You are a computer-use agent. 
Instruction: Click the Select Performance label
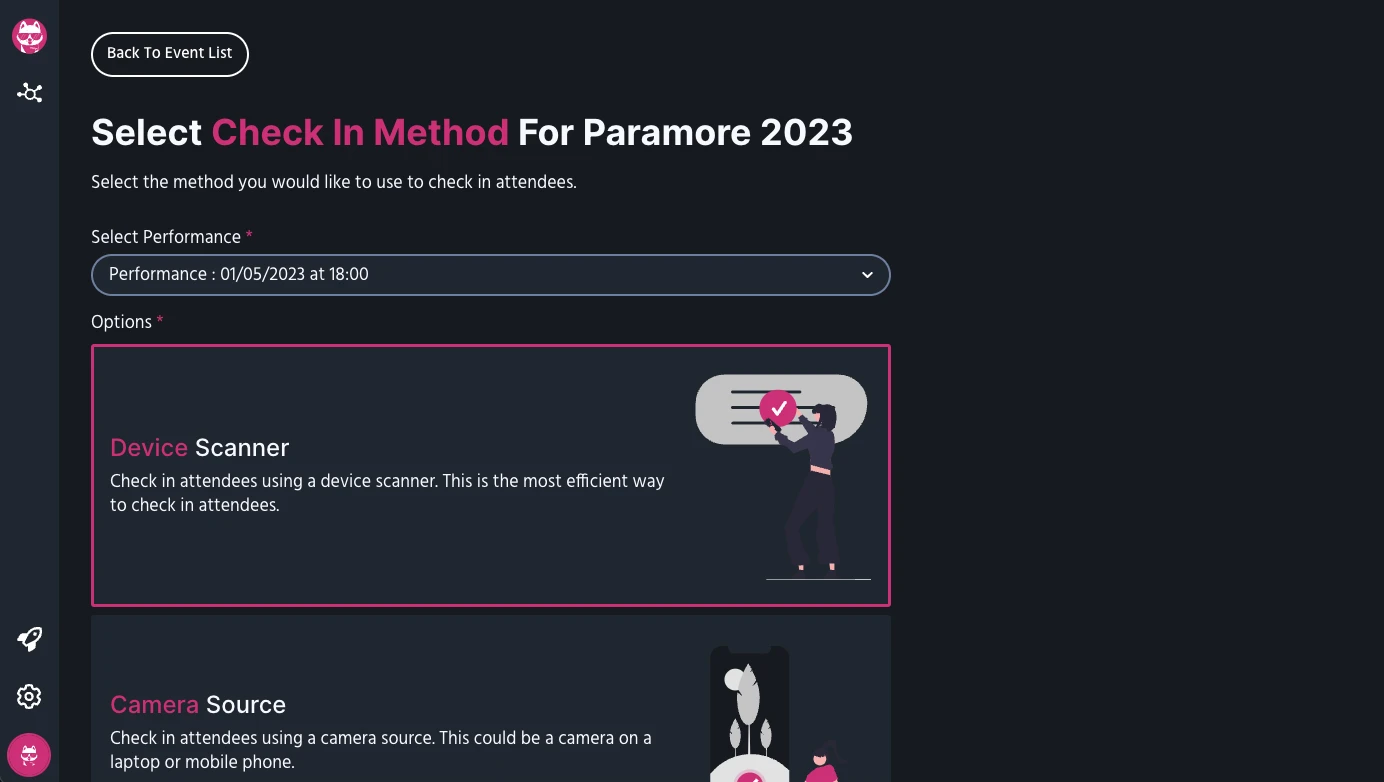(166, 237)
